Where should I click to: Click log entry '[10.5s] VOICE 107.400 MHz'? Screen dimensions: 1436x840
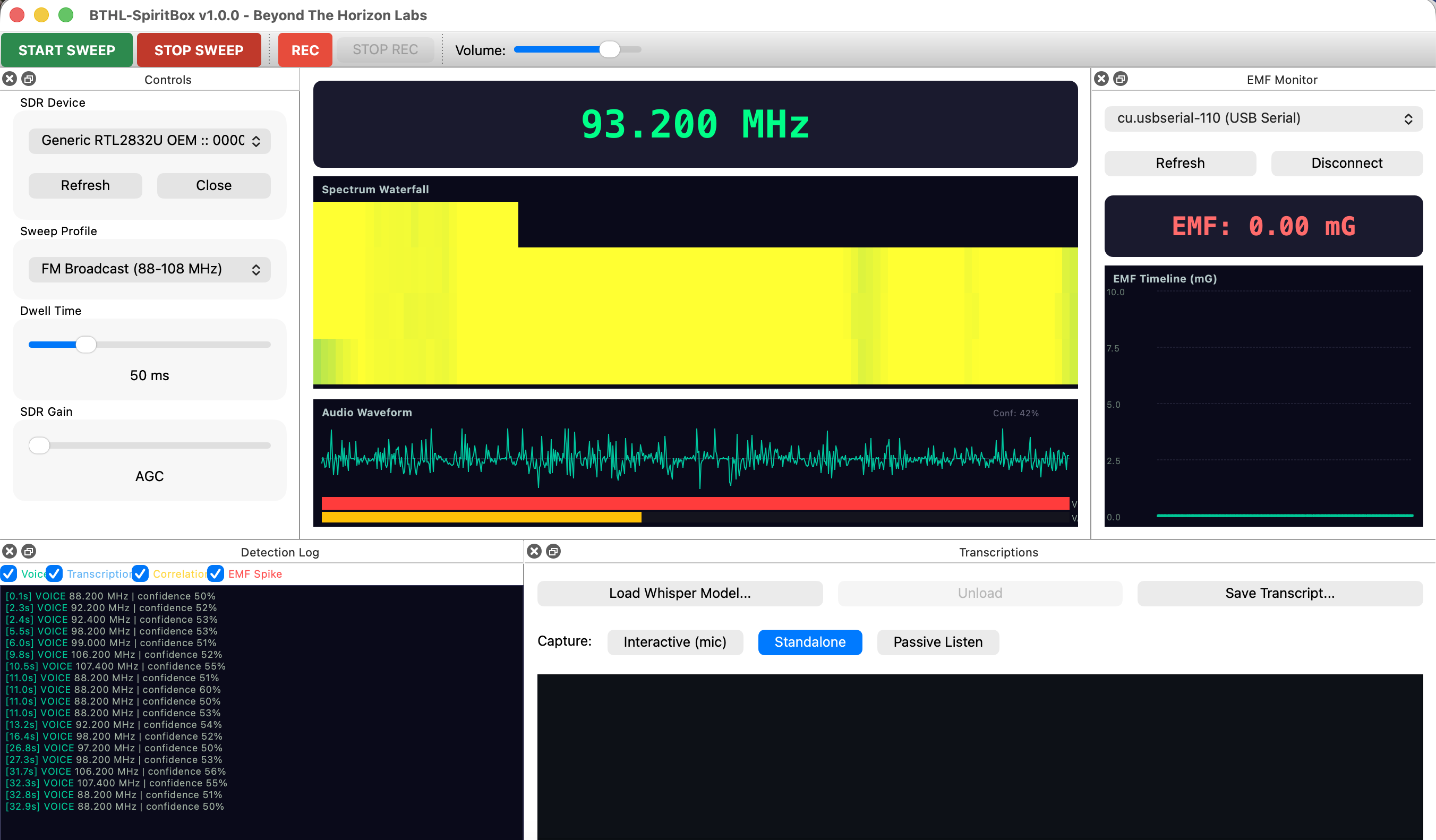[x=116, y=666]
